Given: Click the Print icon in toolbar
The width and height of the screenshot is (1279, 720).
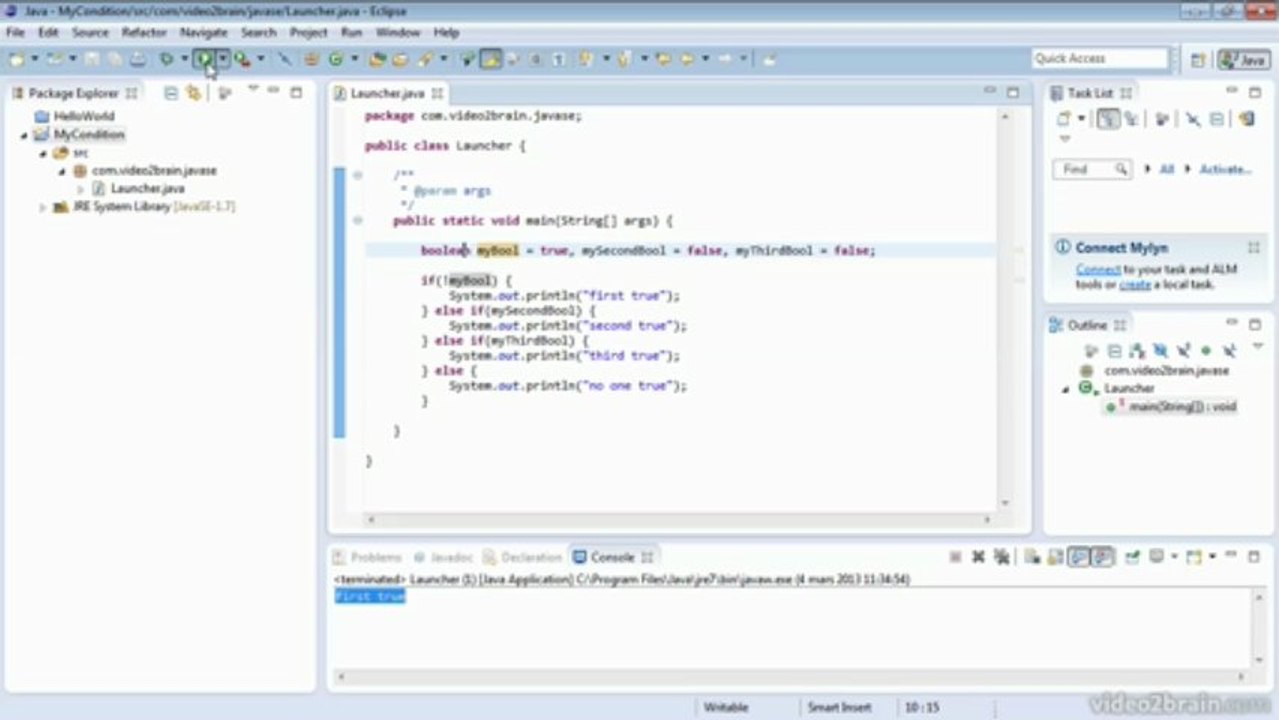Looking at the screenshot, I should coord(137,59).
